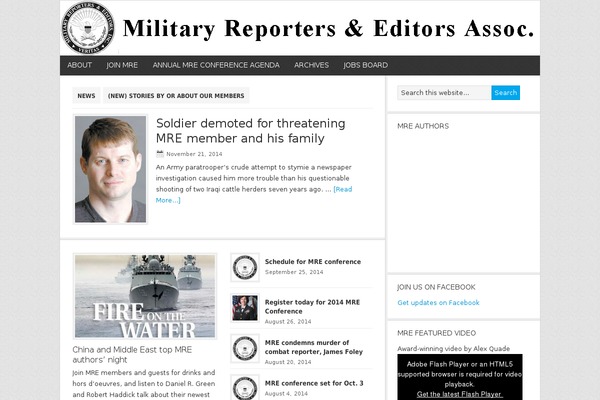Go to Annual MRE Conference Agenda
This screenshot has width=600, height=400.
pos(216,65)
